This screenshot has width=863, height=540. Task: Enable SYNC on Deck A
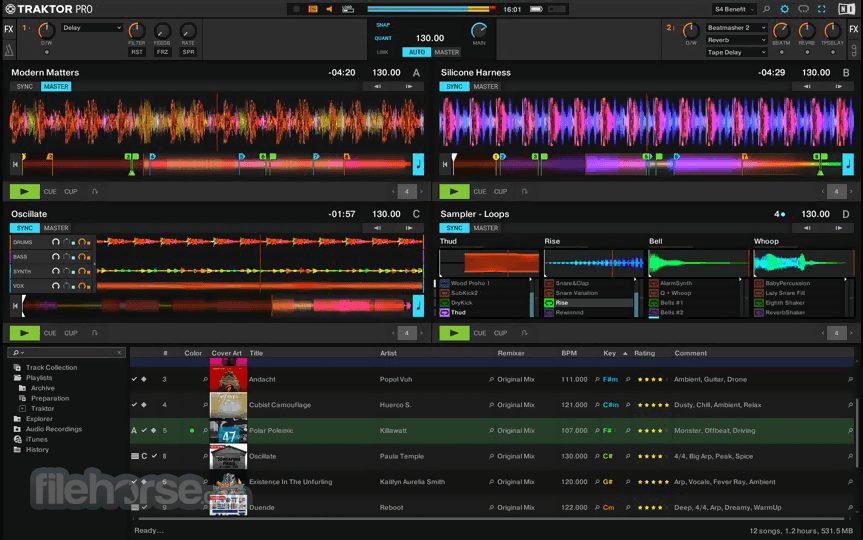(25, 86)
